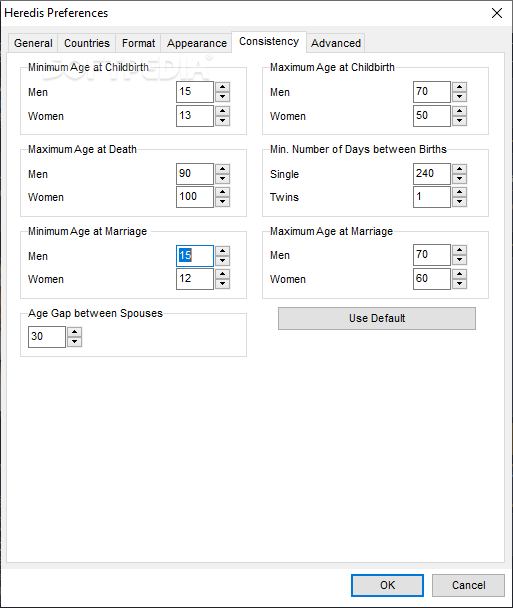Click the Age Gap between Spouses field

pos(47,337)
